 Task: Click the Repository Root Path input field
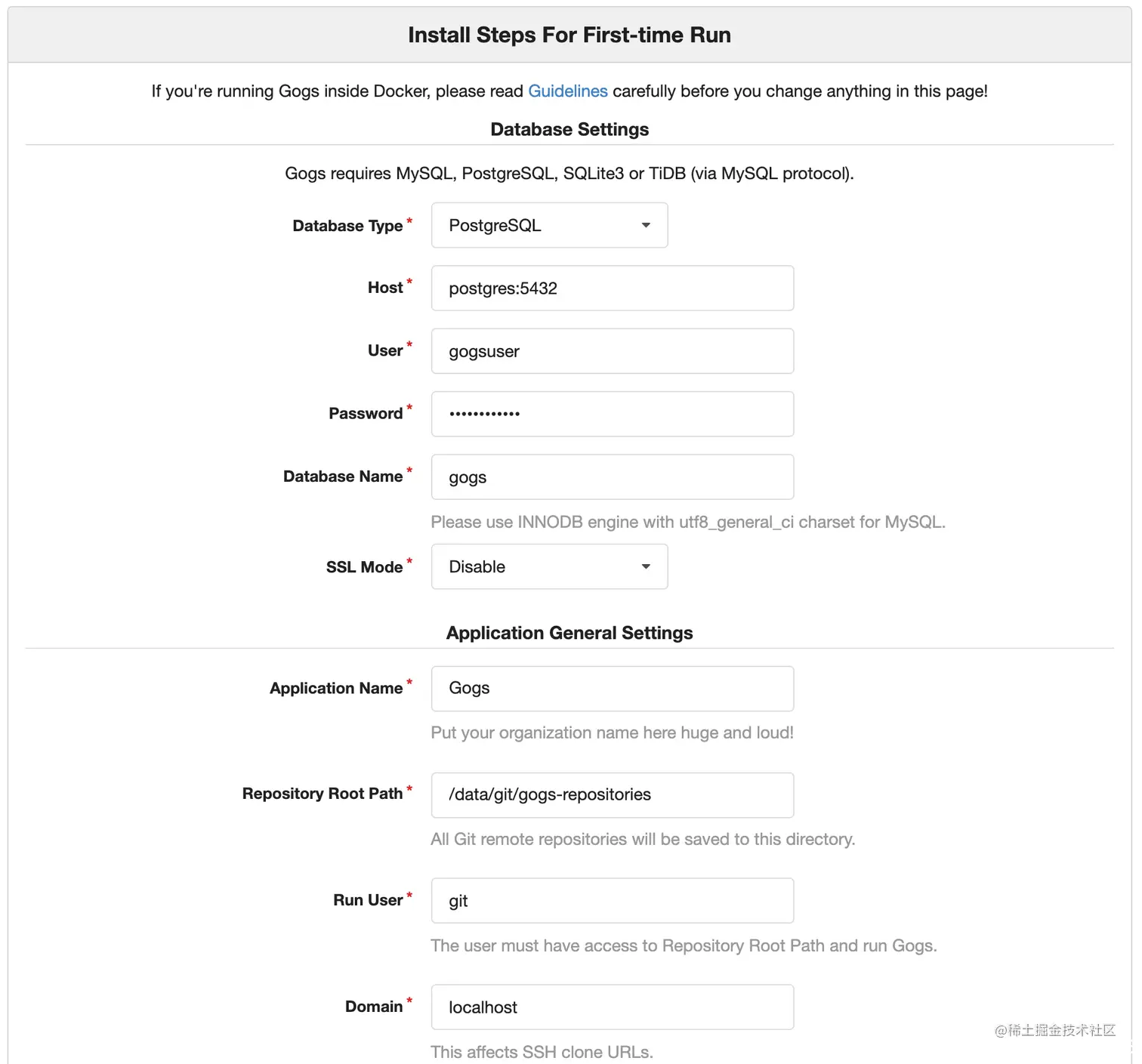613,795
